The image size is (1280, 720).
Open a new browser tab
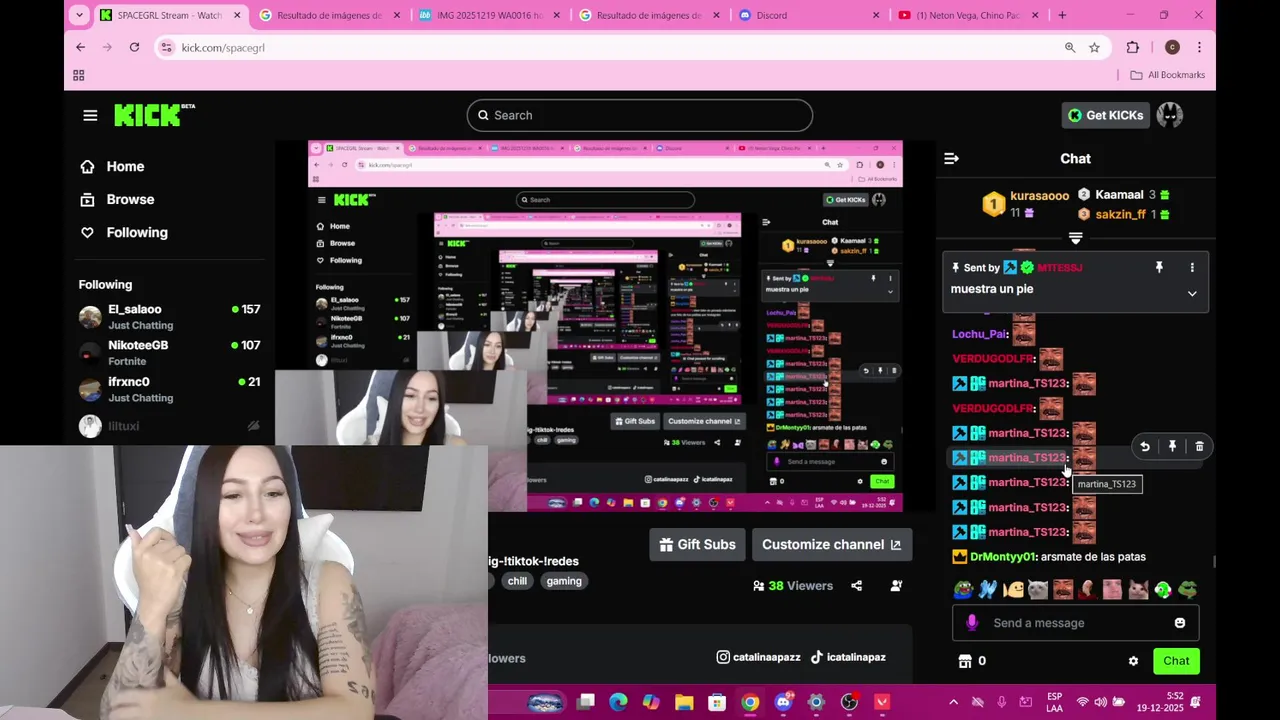1062,15
